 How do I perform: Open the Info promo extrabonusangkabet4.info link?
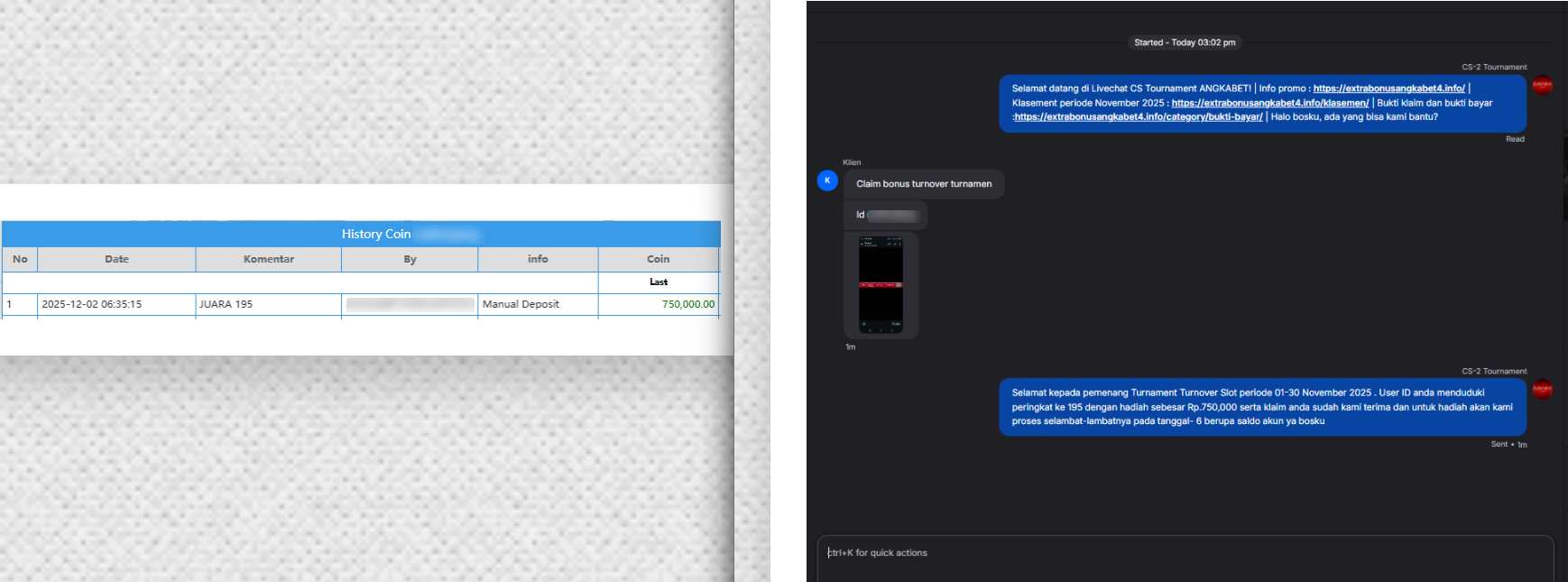(x=1388, y=88)
